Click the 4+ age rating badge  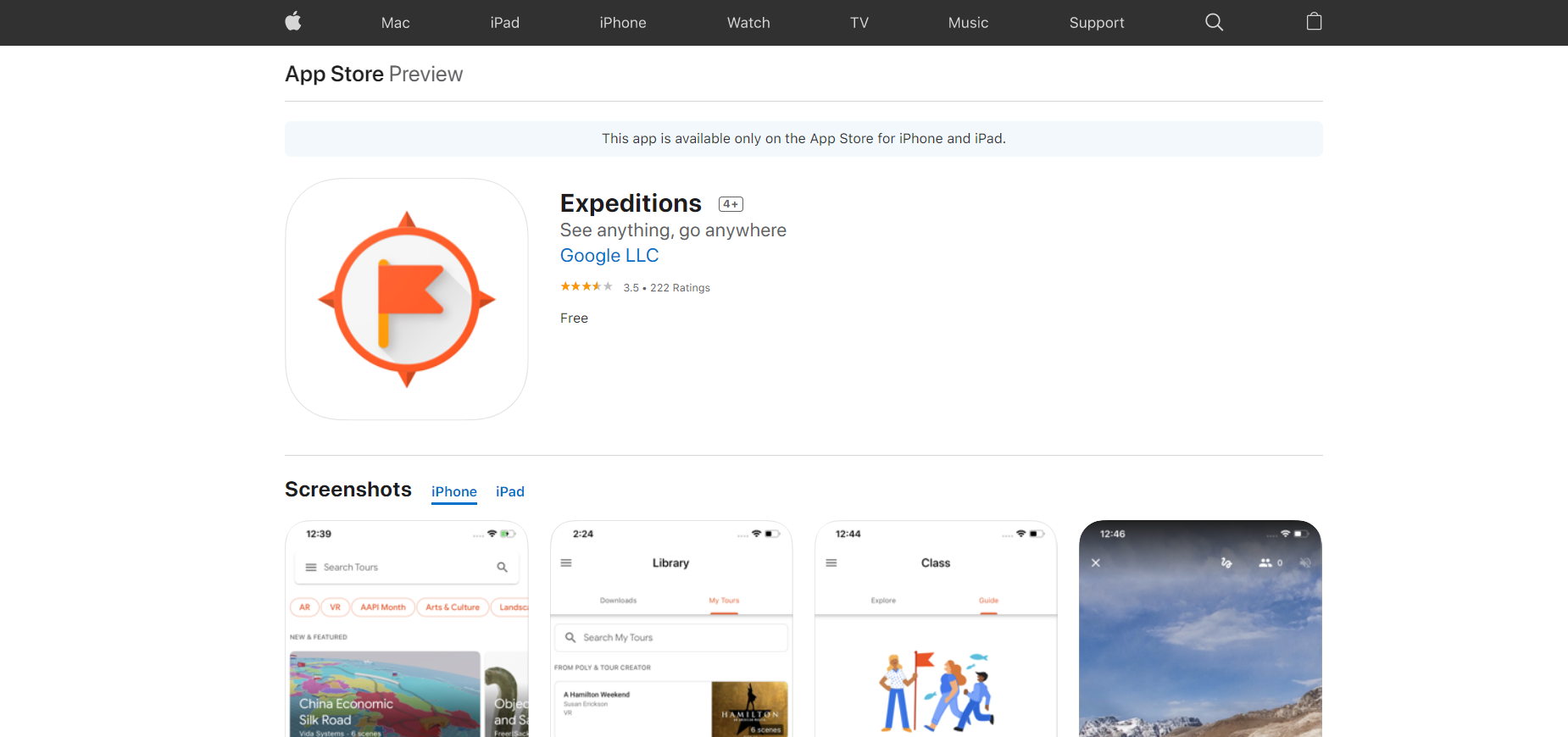(x=731, y=204)
